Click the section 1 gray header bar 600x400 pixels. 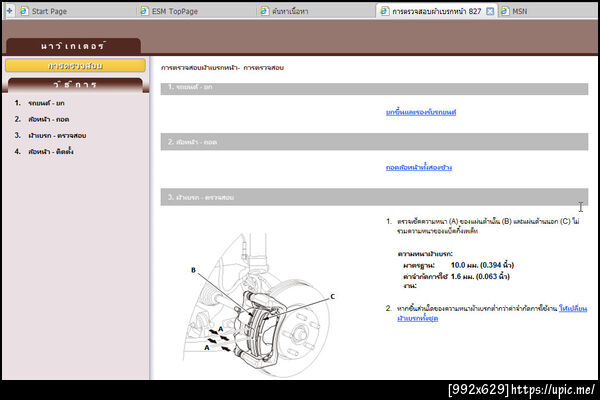[x=374, y=88]
